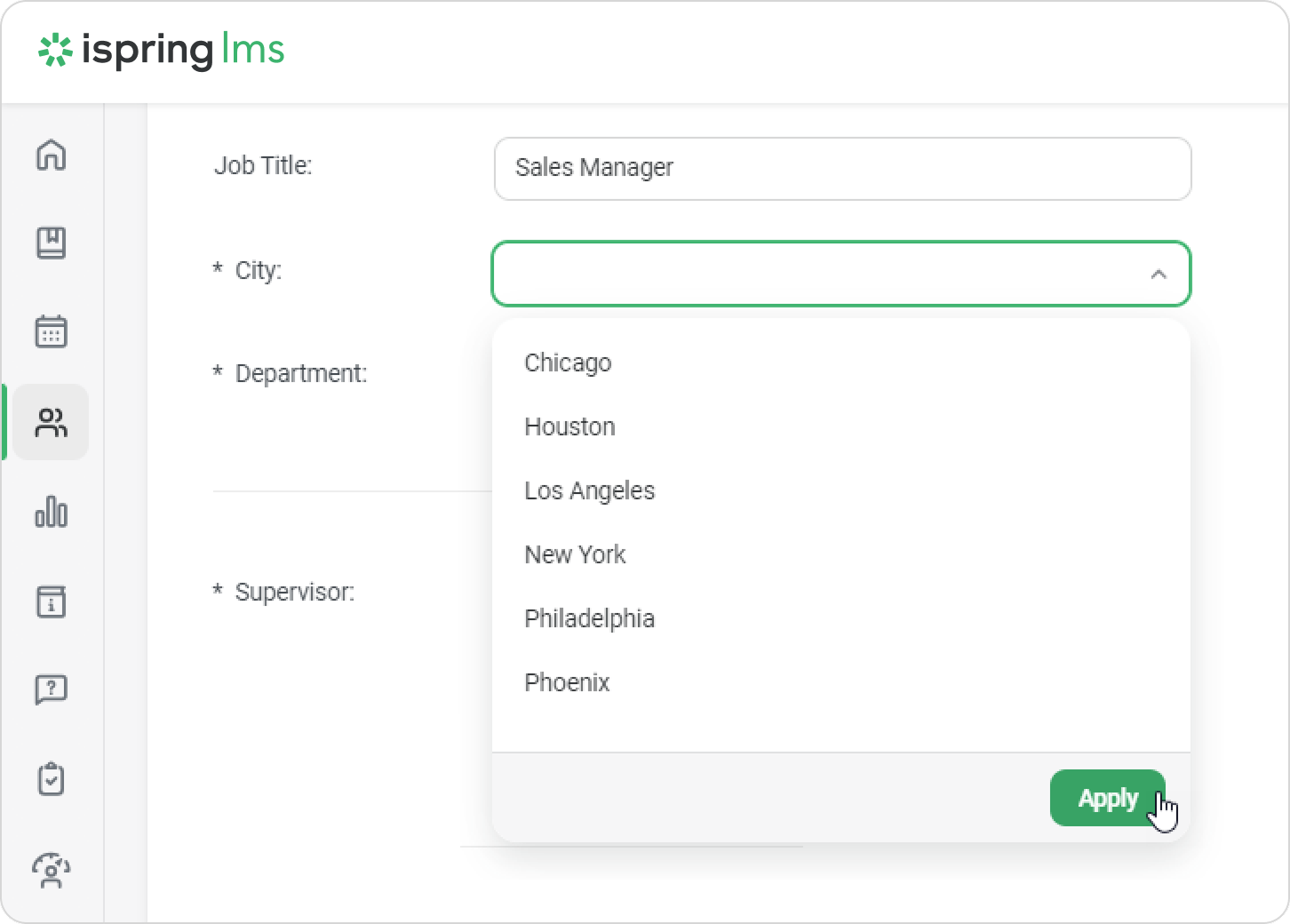Open the Calendar icon in sidebar
This screenshot has width=1290, height=924.
[51, 331]
